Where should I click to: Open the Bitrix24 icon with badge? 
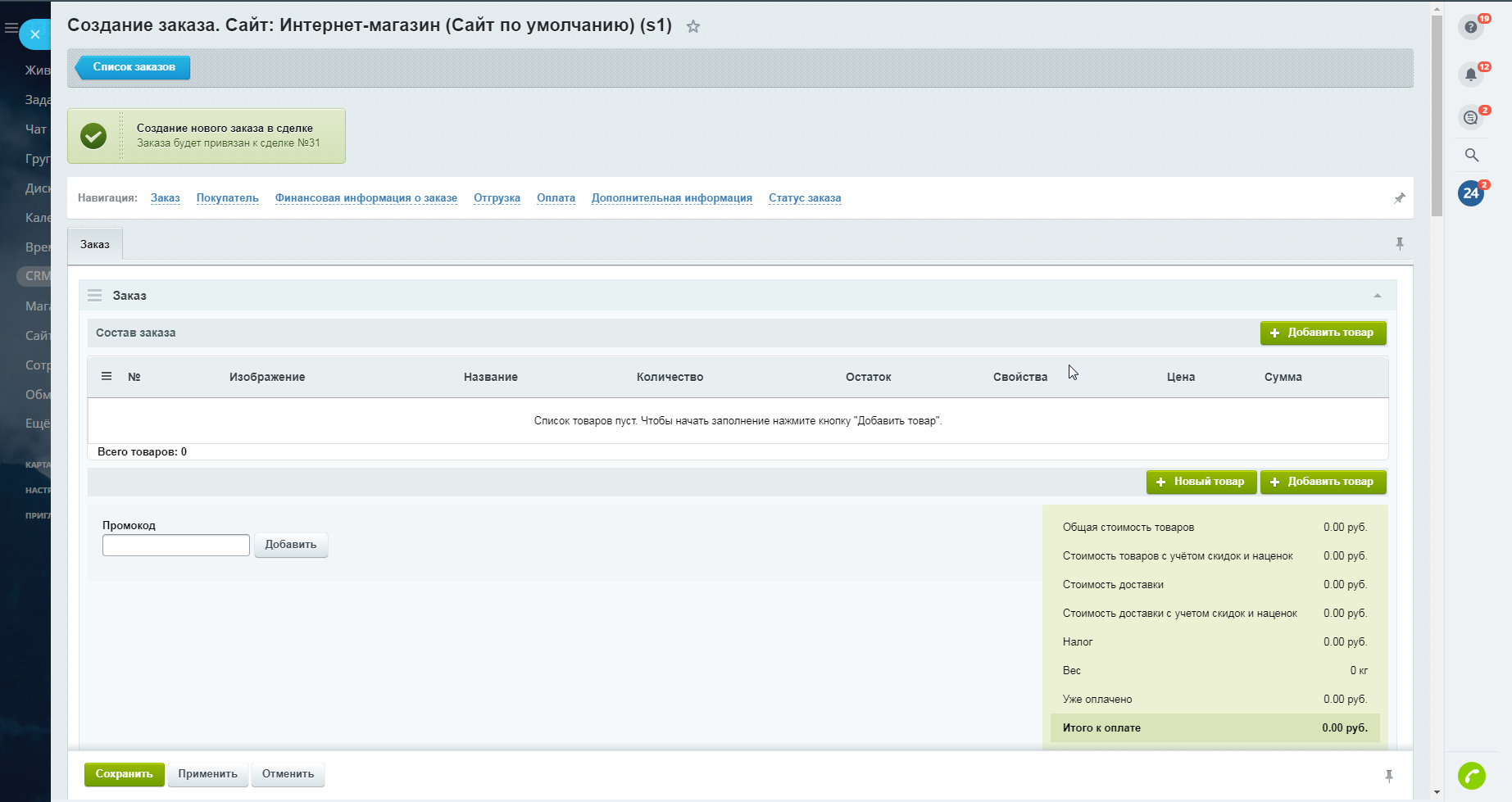(x=1471, y=193)
